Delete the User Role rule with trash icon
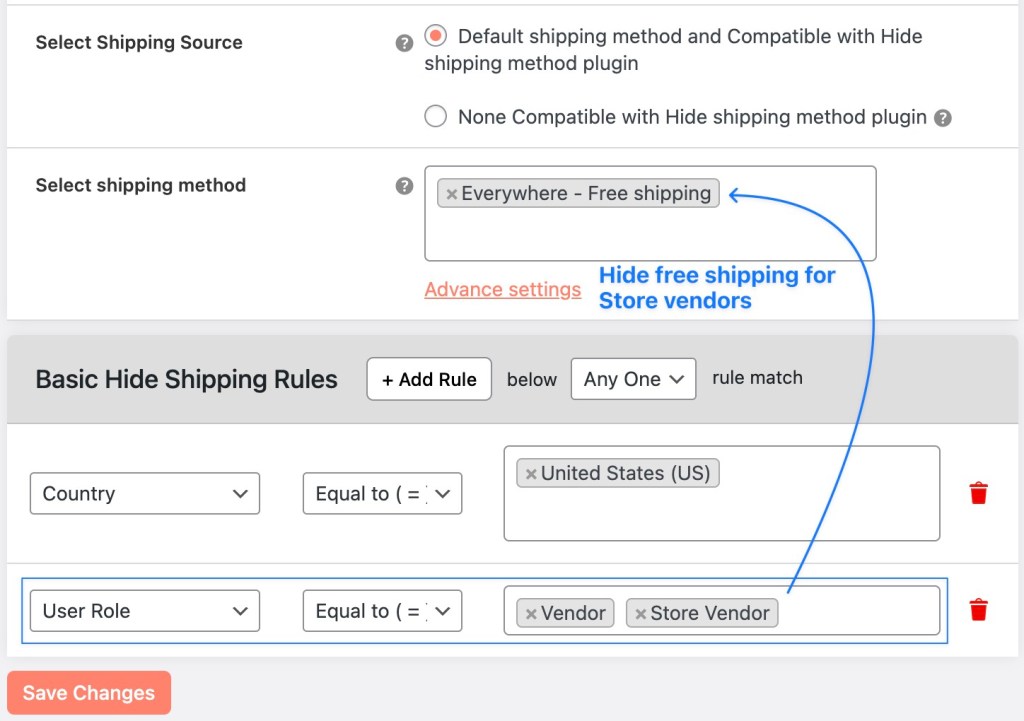This screenshot has width=1024, height=721. pyautogui.click(x=978, y=610)
